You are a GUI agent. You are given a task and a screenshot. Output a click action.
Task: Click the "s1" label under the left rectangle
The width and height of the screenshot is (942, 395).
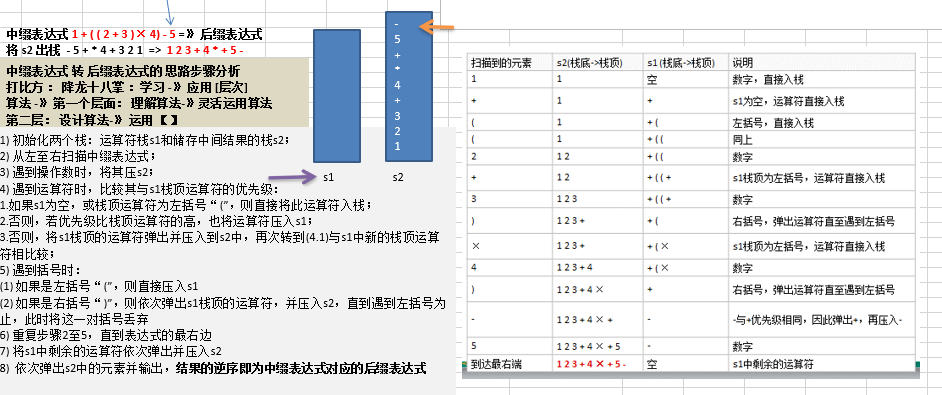(x=328, y=177)
